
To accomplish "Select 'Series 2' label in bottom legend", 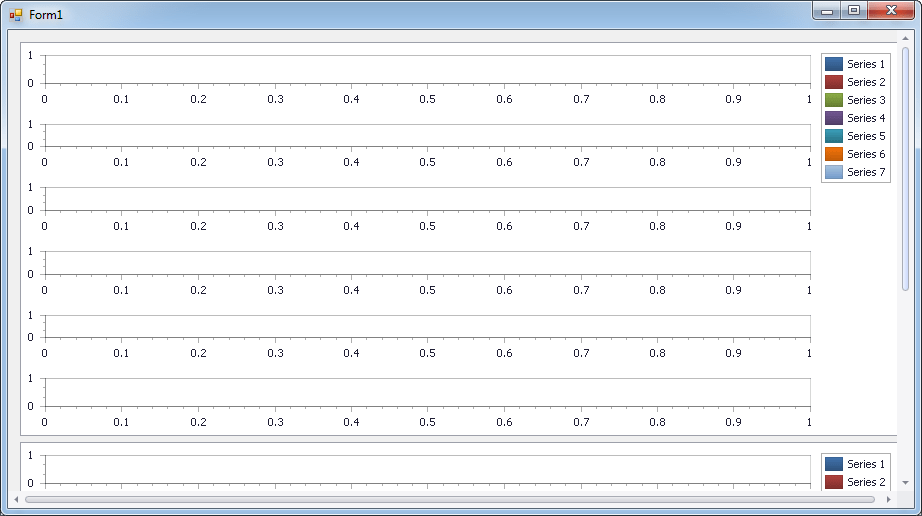I will click(x=866, y=482).
